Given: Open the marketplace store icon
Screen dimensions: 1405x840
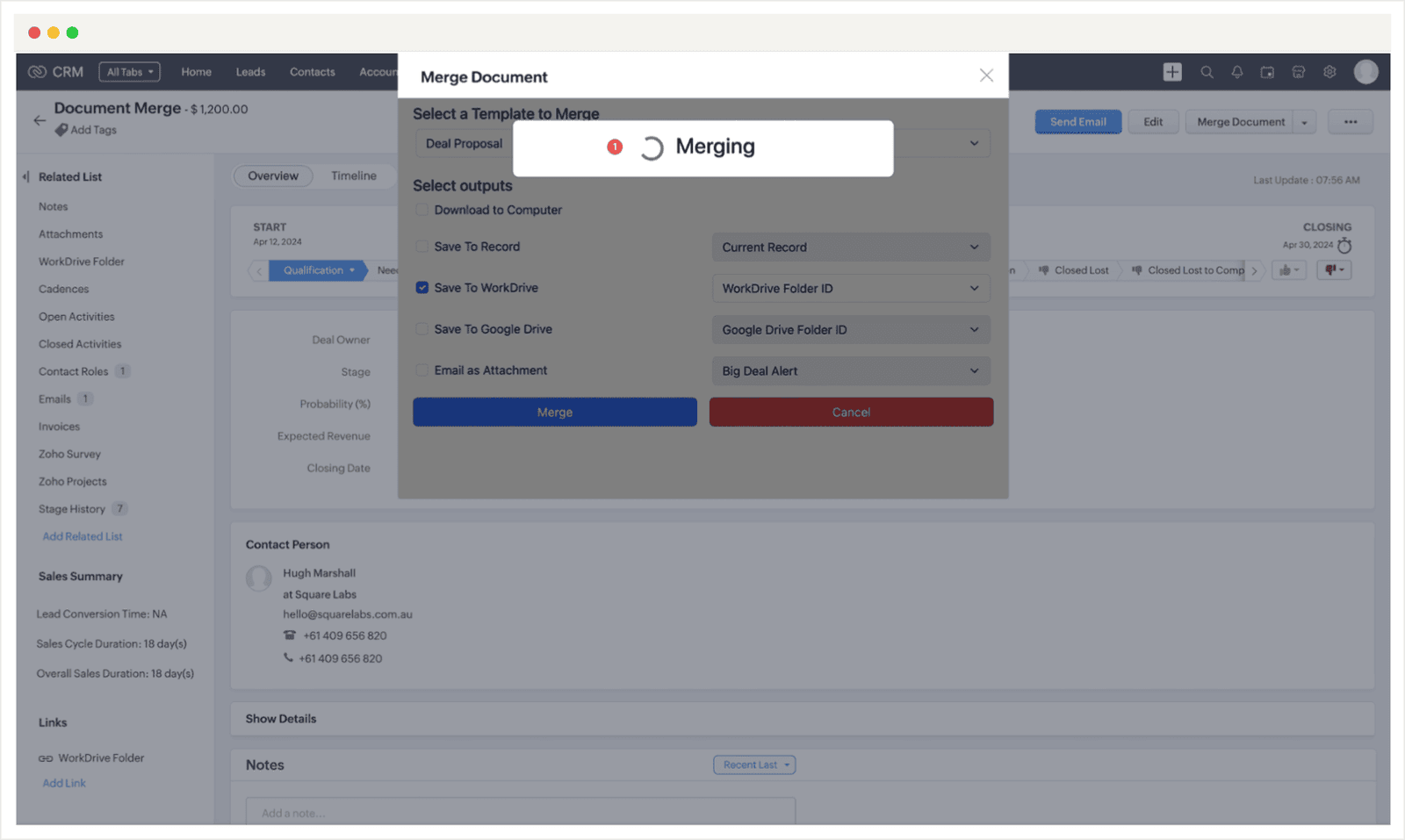Looking at the screenshot, I should tap(1298, 72).
